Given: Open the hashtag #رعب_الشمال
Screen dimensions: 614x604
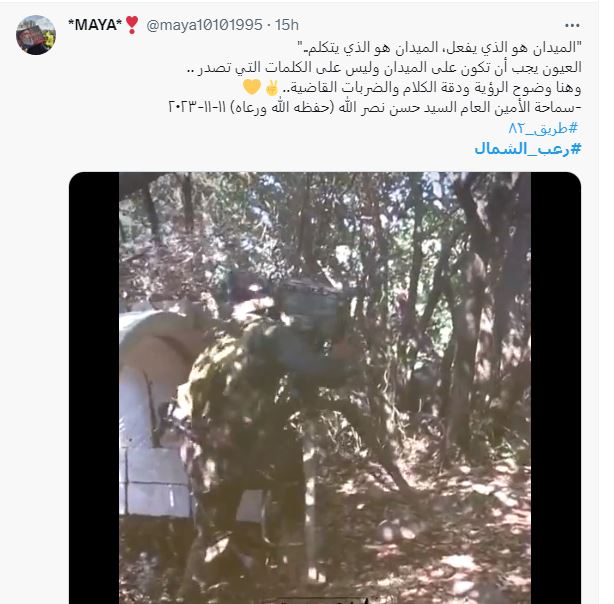Looking at the screenshot, I should (528, 149).
